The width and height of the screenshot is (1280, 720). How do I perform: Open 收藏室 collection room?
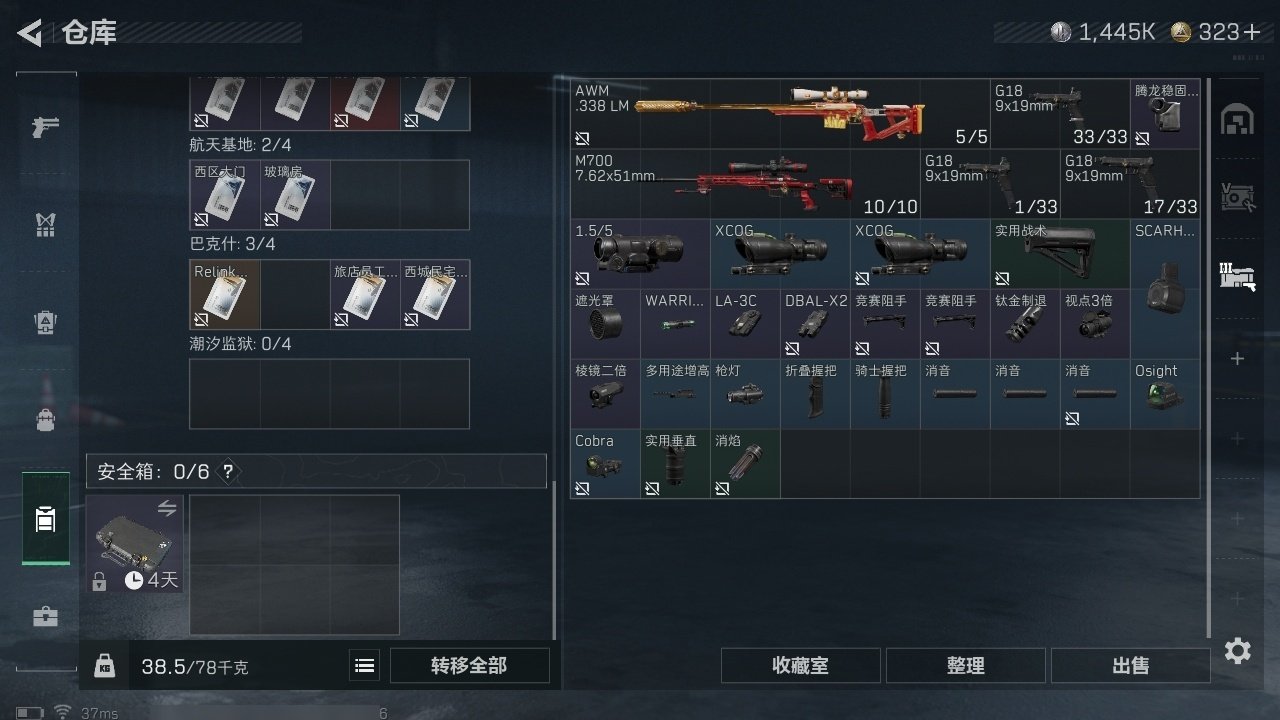(801, 666)
